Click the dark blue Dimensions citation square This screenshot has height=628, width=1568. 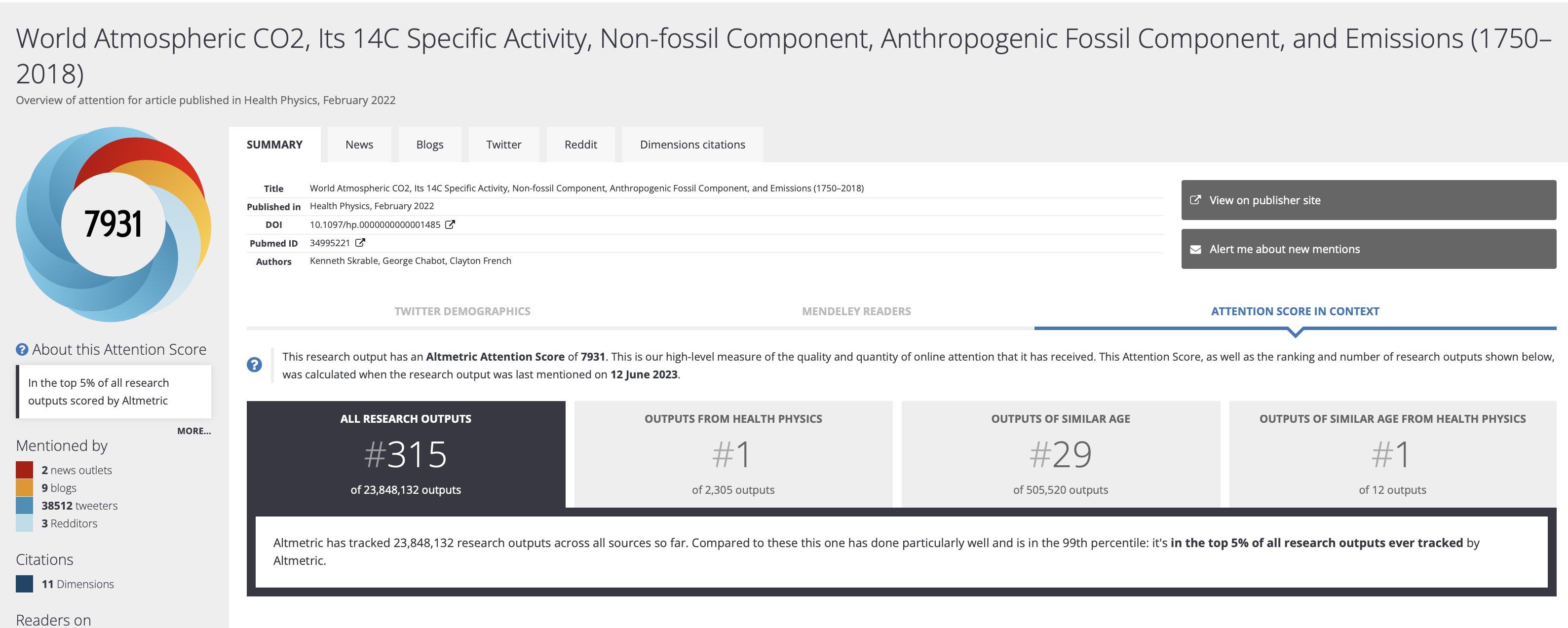tap(24, 584)
